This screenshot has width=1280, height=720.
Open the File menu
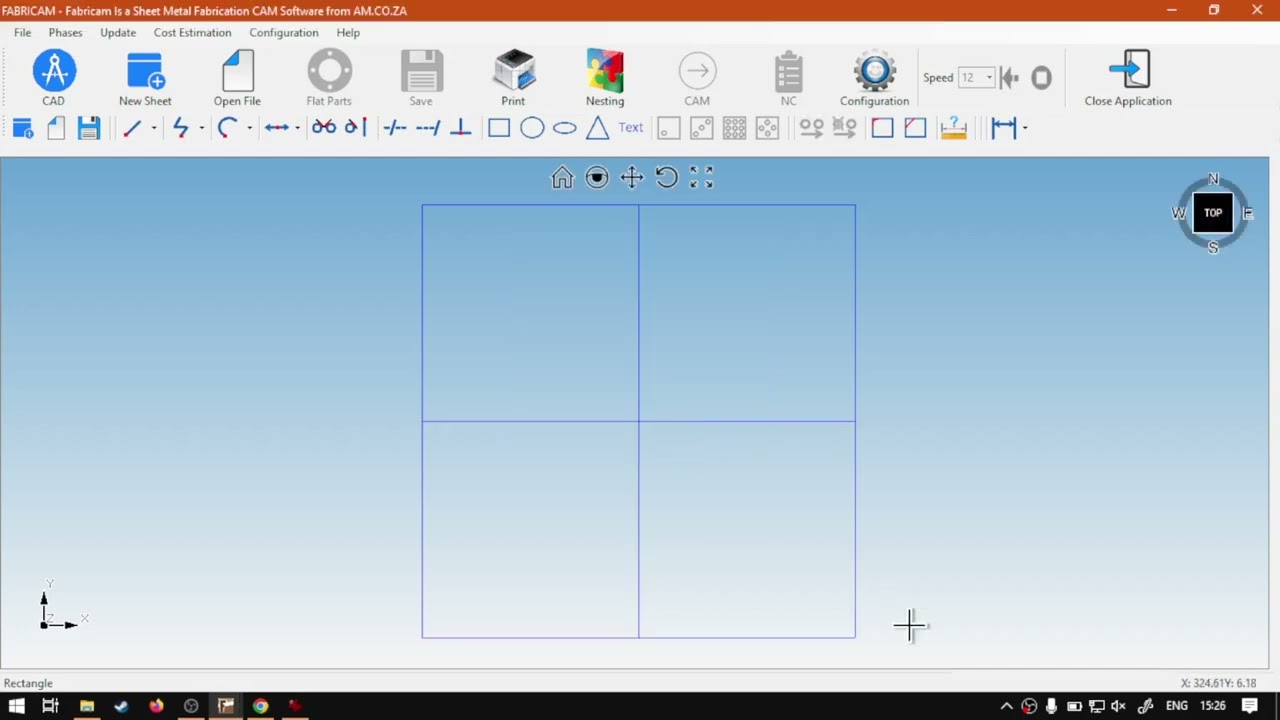(22, 32)
